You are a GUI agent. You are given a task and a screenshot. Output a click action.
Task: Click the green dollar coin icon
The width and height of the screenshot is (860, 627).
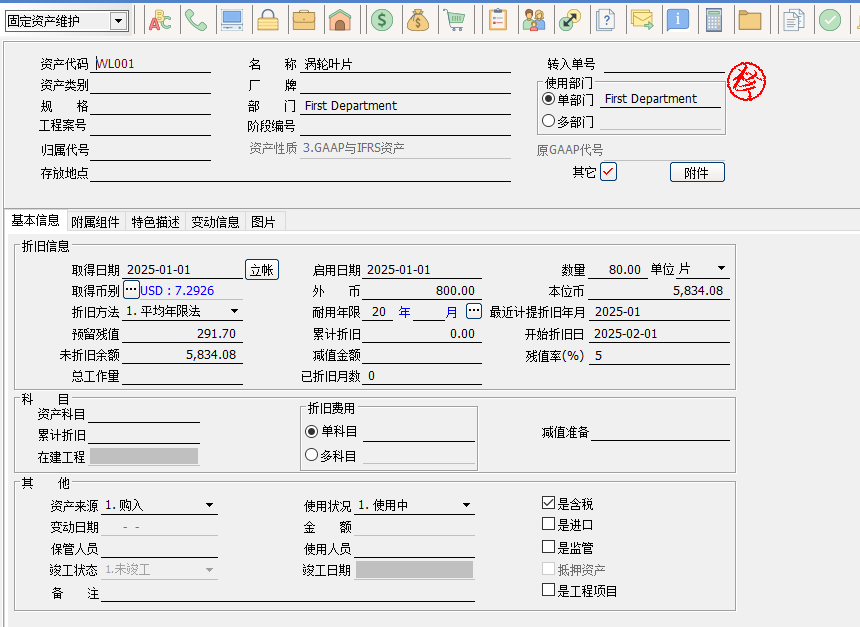click(381, 20)
